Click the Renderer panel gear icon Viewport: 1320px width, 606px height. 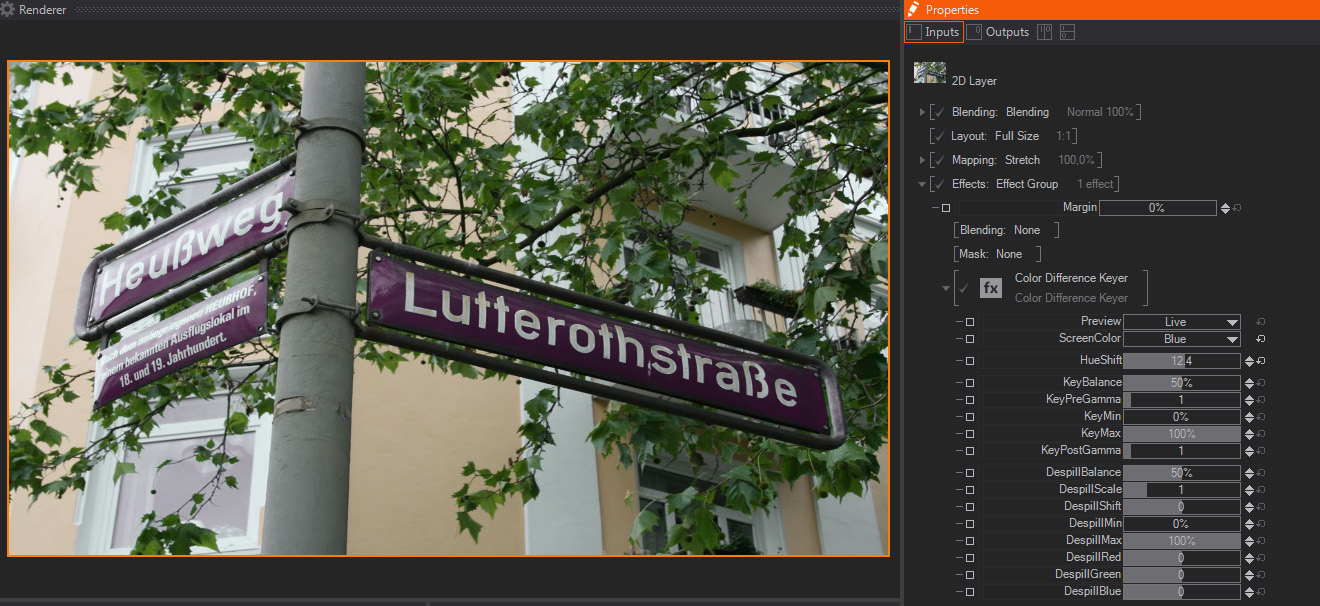pyautogui.click(x=8, y=10)
